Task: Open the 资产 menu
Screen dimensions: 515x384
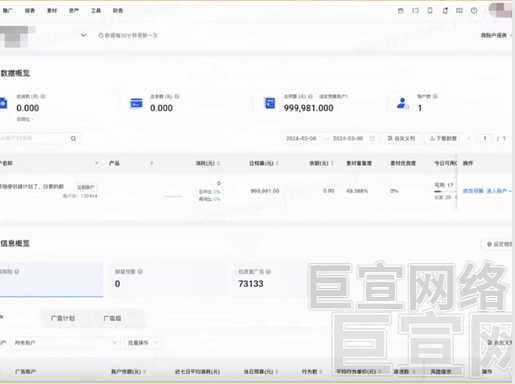Action: coord(74,11)
